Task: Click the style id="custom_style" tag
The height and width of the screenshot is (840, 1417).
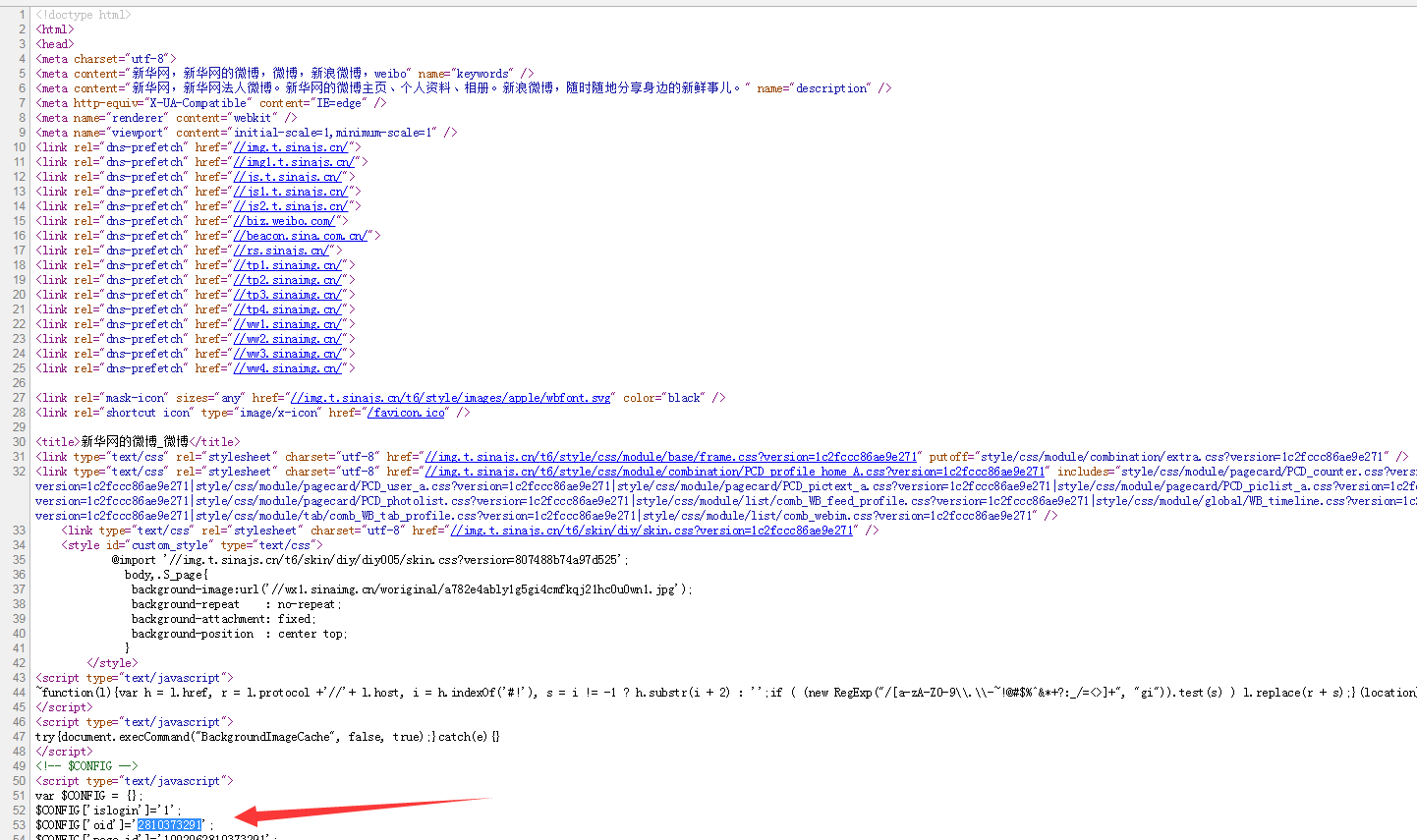Action: pyautogui.click(x=192, y=545)
